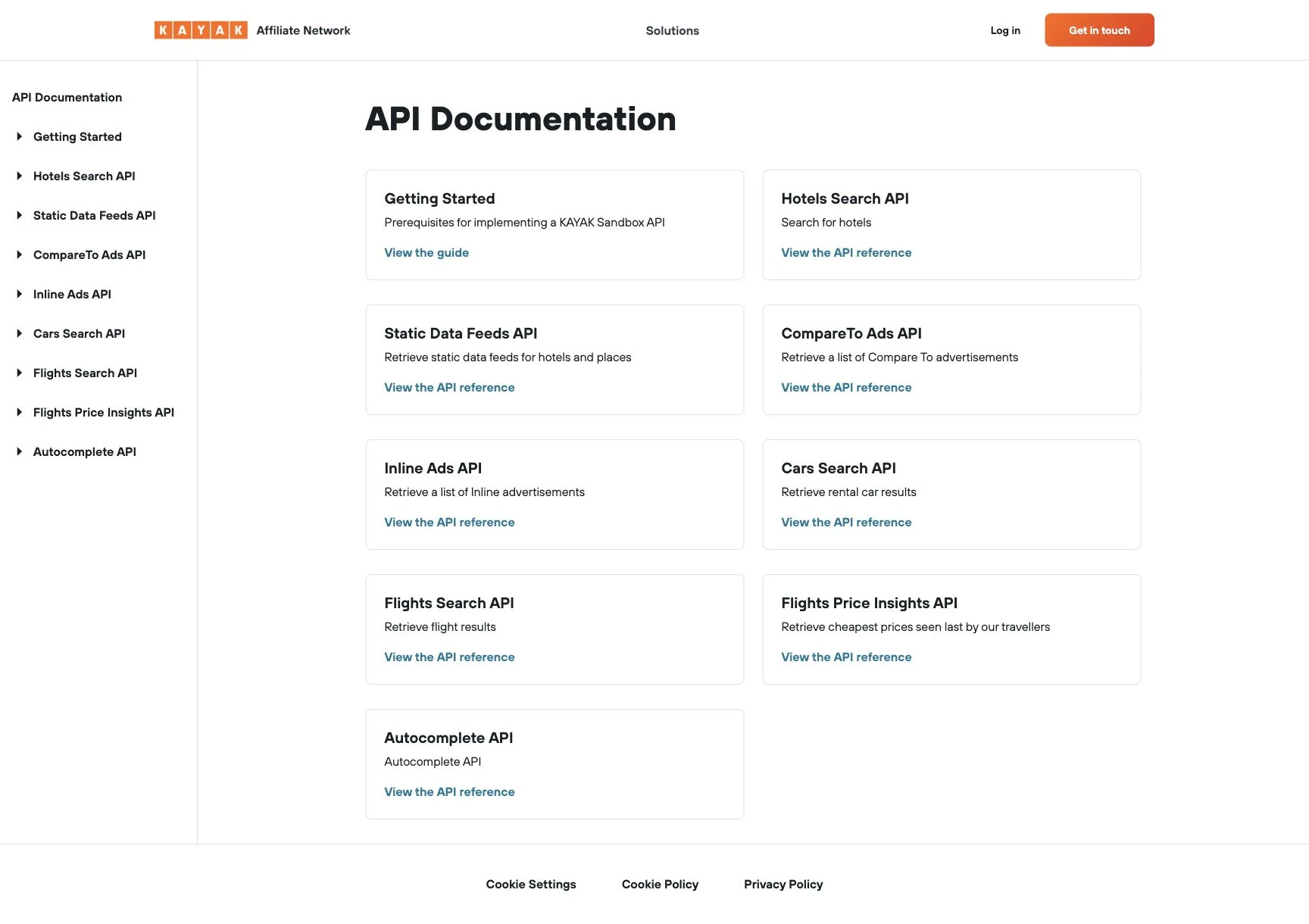The width and height of the screenshot is (1309, 924).
Task: Expand Flights Search API sidebar arrow
Action: (x=20, y=373)
